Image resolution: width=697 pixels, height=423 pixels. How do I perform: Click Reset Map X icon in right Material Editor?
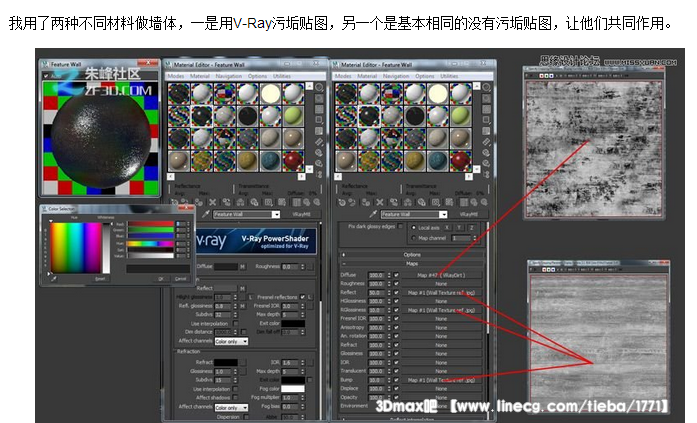click(x=380, y=202)
